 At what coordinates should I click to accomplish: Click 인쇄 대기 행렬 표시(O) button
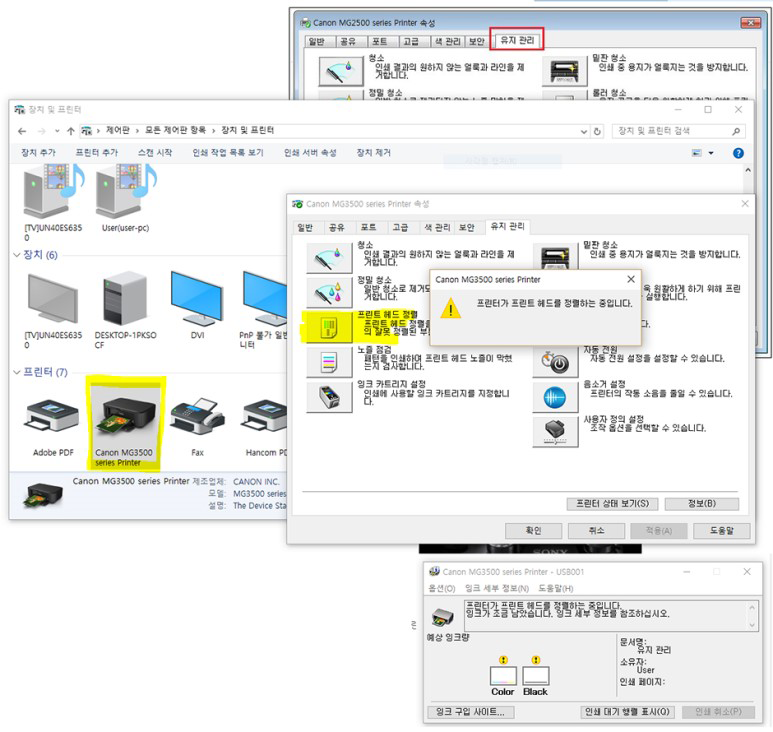click(x=627, y=712)
